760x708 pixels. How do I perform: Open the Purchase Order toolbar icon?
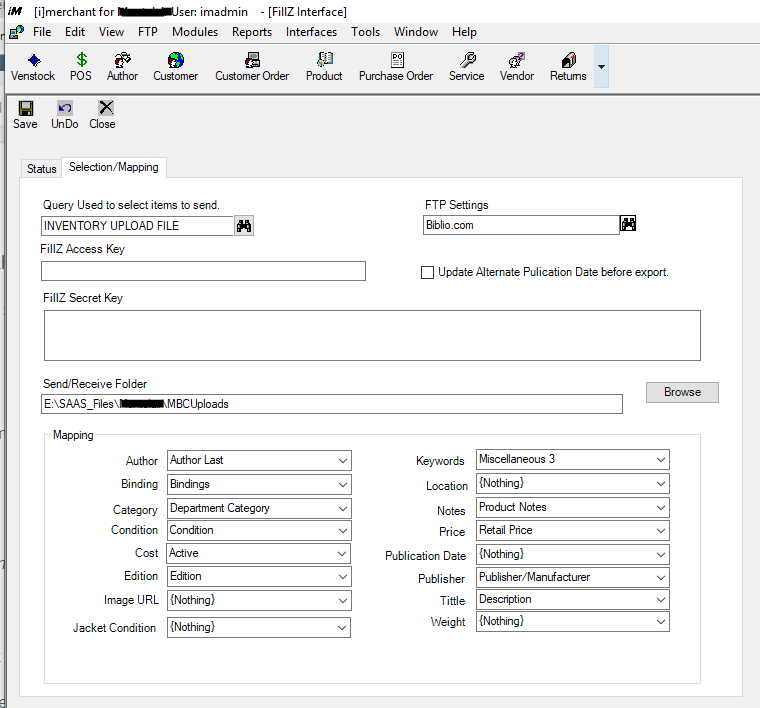click(396, 67)
